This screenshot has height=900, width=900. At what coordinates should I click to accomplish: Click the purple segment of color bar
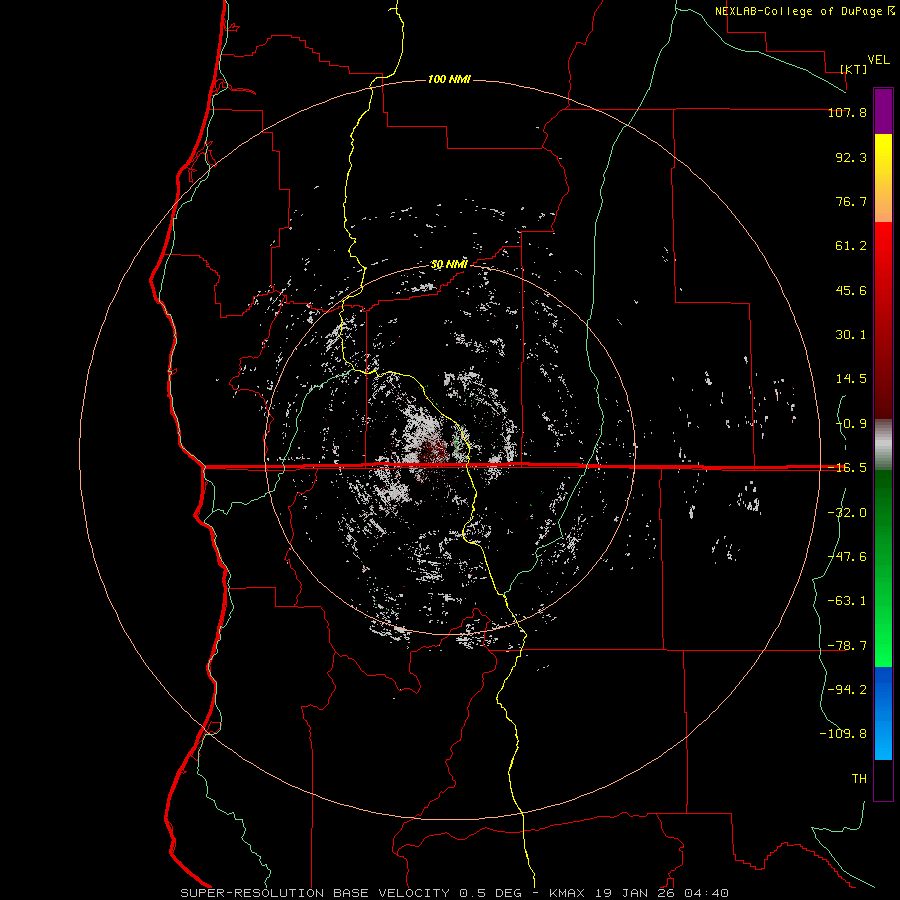click(883, 111)
